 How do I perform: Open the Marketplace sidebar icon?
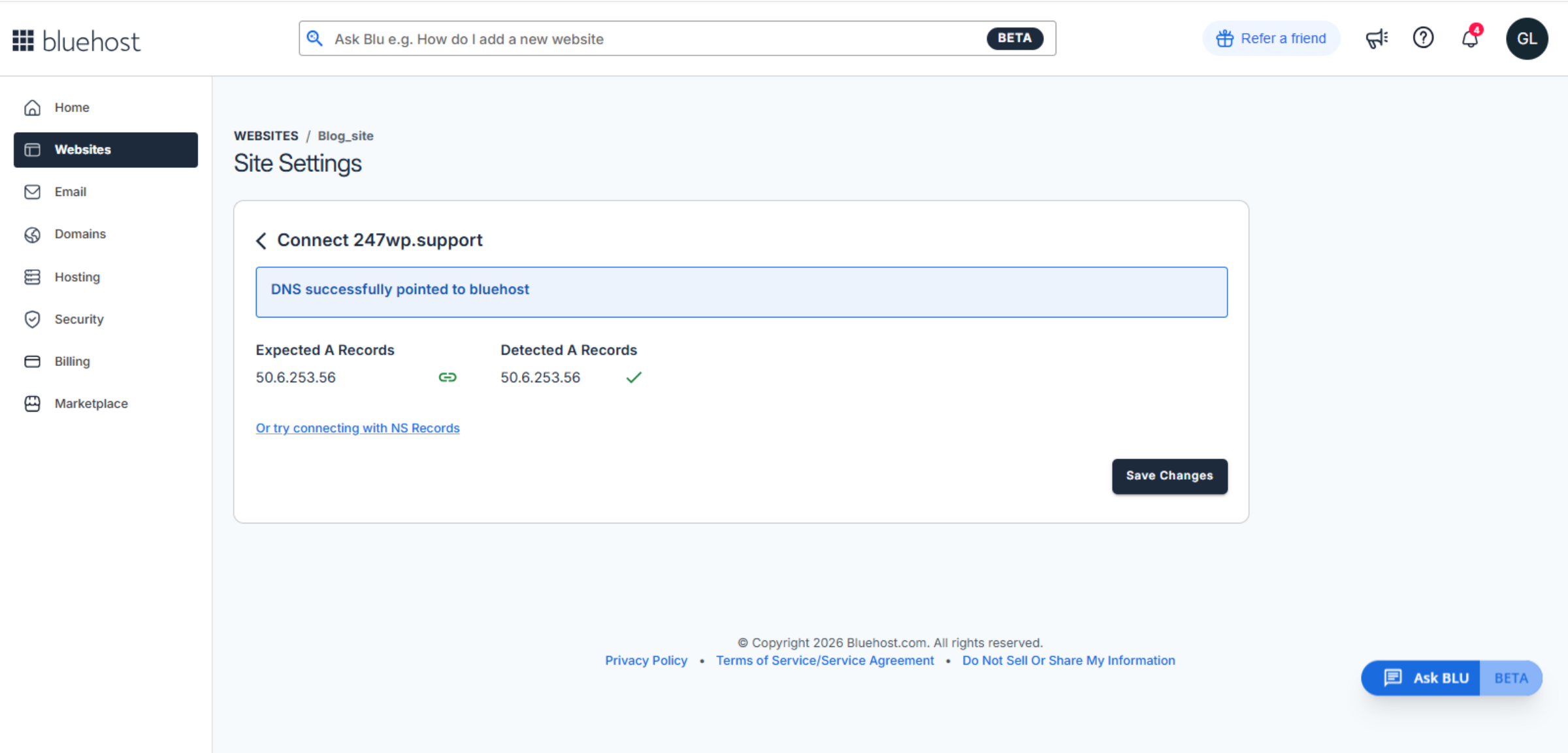(x=33, y=403)
